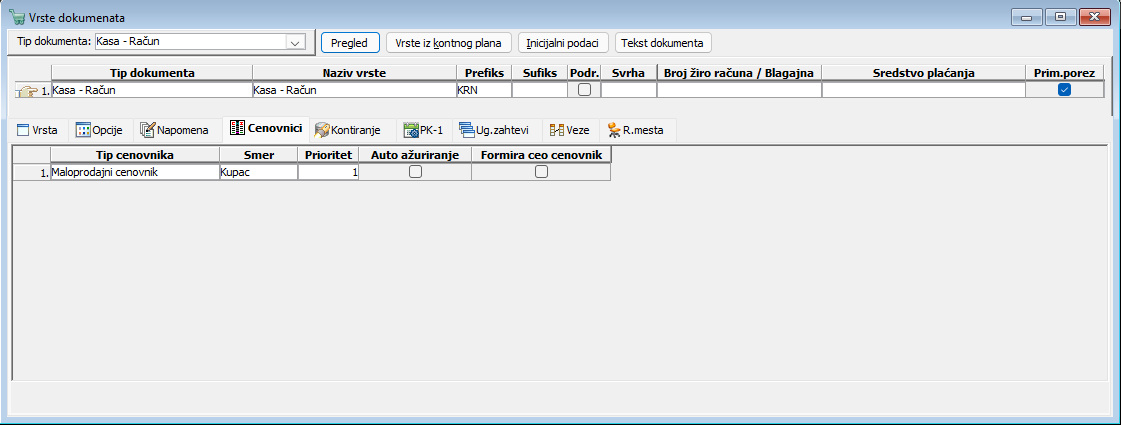
Task: Click the Svrha cell in first row
Action: pyautogui.click(x=628, y=90)
